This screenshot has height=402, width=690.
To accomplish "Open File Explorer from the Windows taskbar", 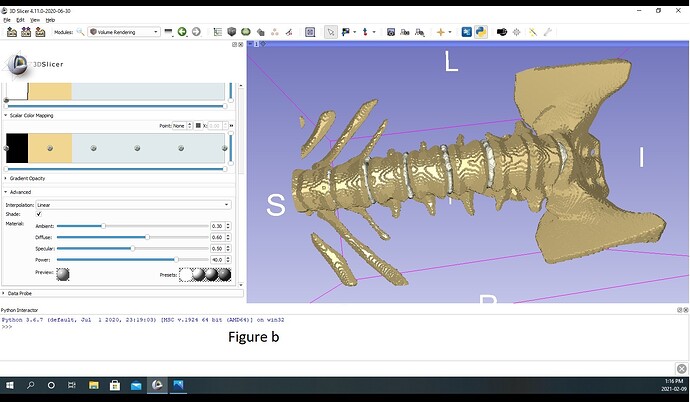I will click(x=93, y=385).
